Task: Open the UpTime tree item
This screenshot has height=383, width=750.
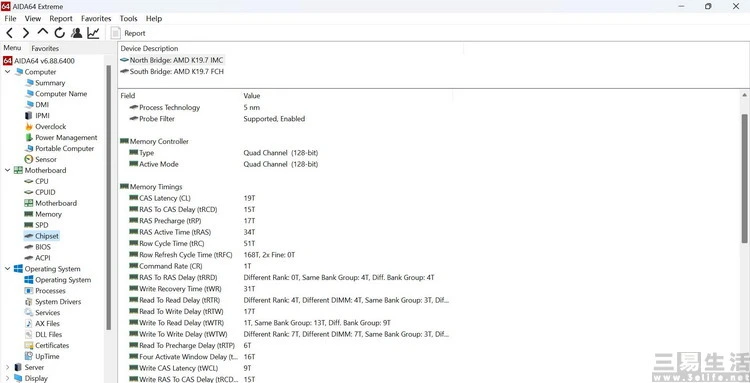Action: pyautogui.click(x=42, y=357)
